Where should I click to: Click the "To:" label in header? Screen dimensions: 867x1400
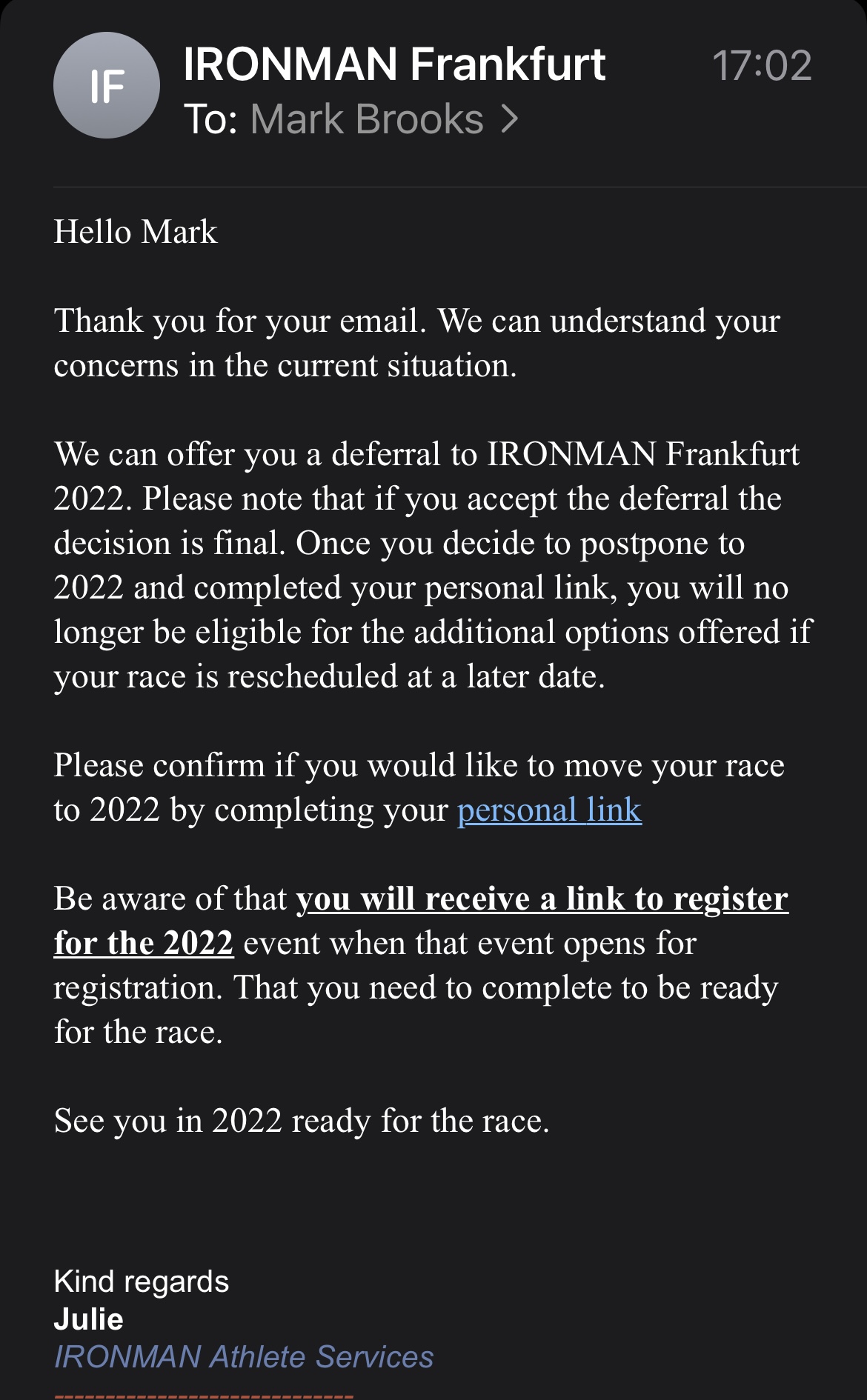point(210,119)
